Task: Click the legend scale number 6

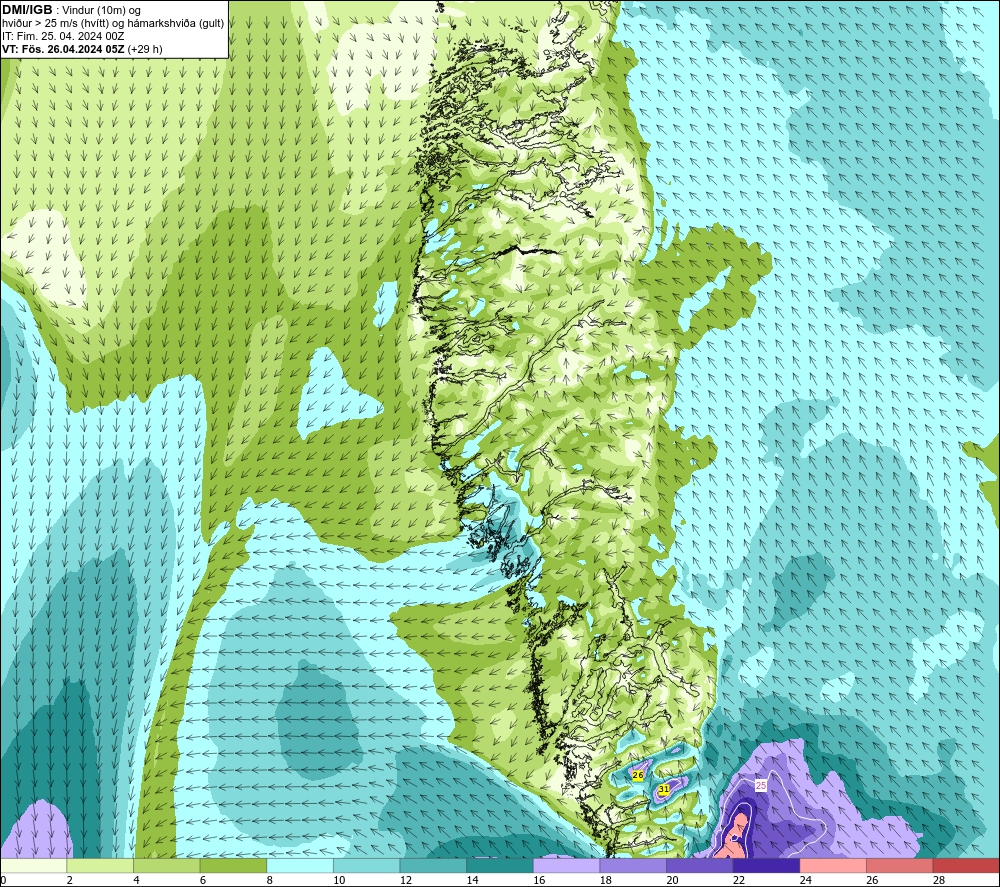Action: click(203, 880)
